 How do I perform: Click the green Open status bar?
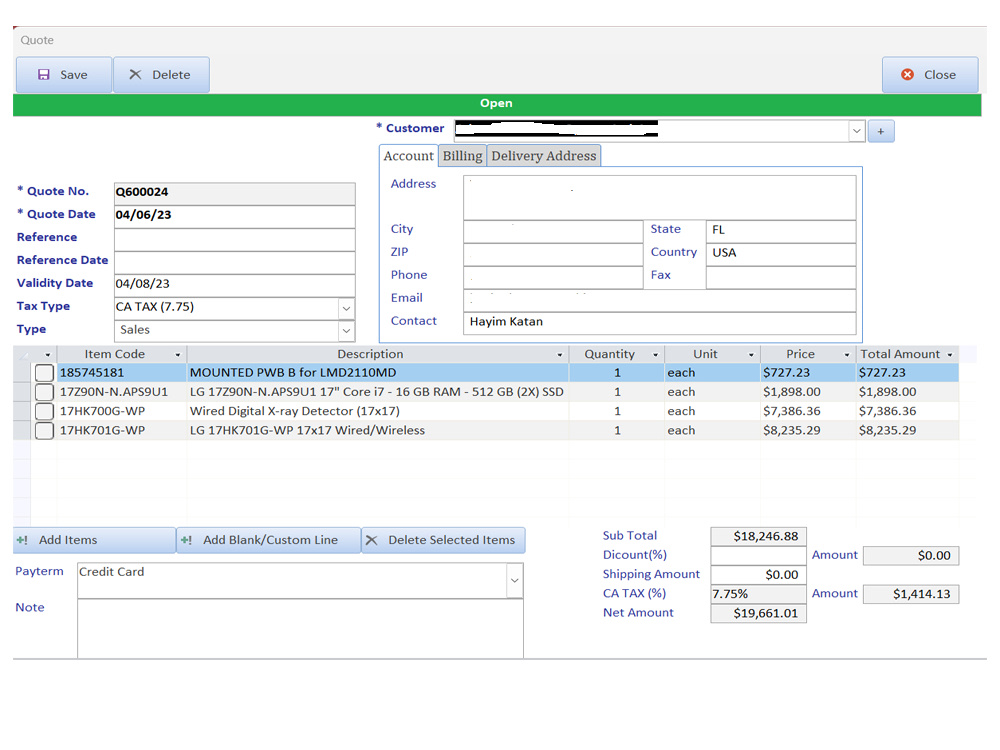click(497, 104)
